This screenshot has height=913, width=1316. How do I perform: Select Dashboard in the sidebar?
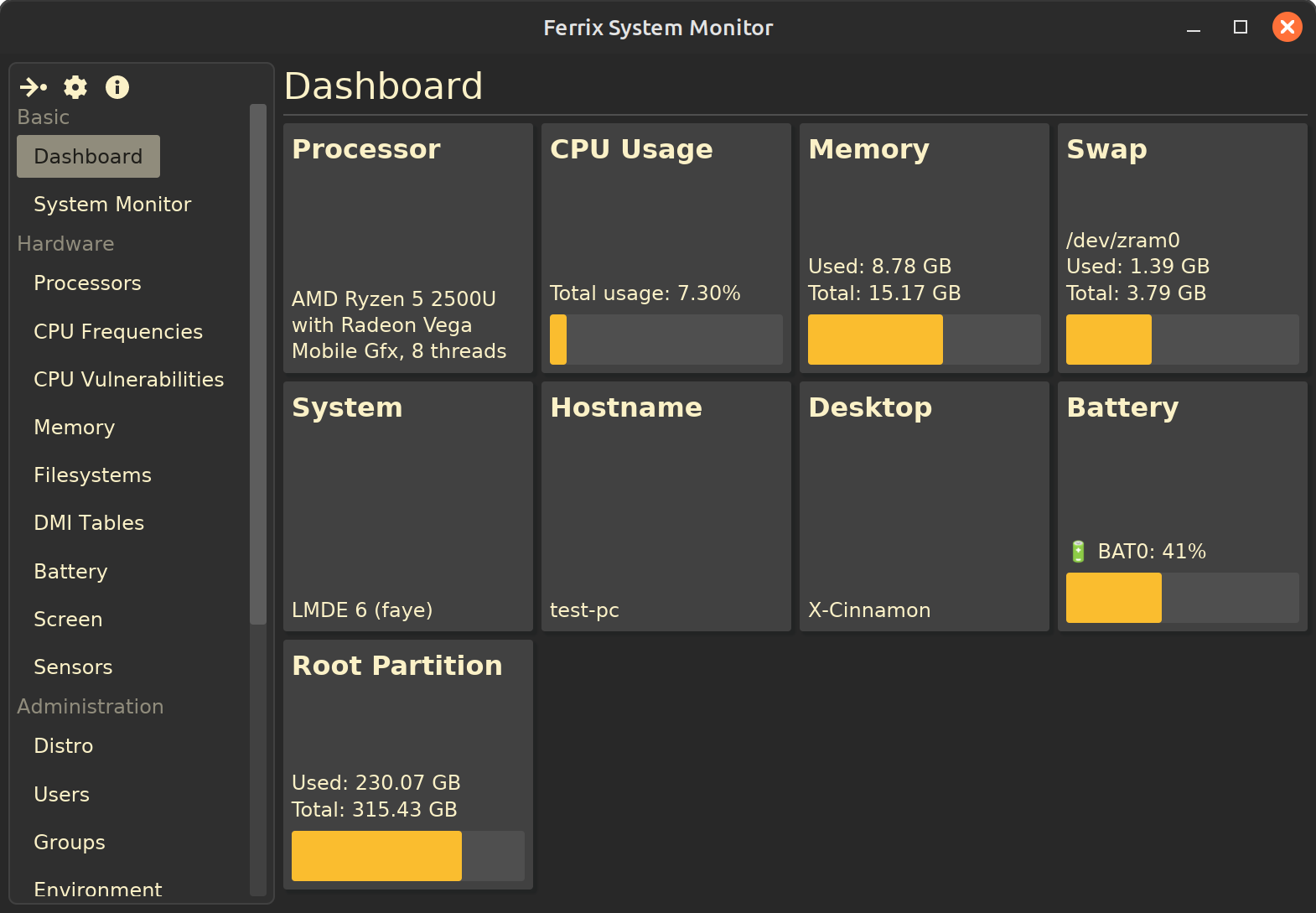[x=88, y=157]
